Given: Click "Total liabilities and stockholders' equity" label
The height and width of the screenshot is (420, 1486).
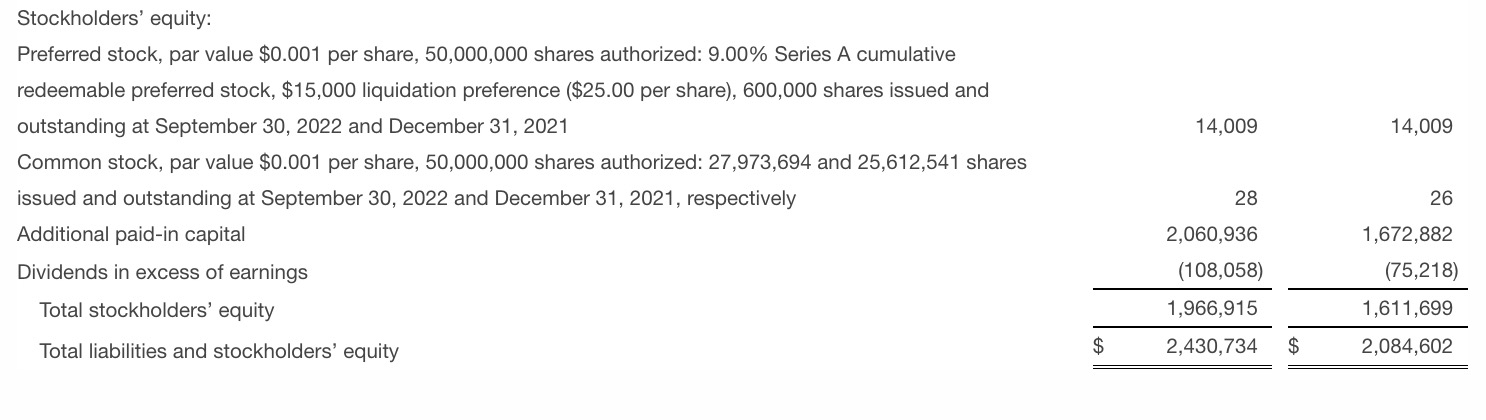Looking at the screenshot, I should point(218,351).
